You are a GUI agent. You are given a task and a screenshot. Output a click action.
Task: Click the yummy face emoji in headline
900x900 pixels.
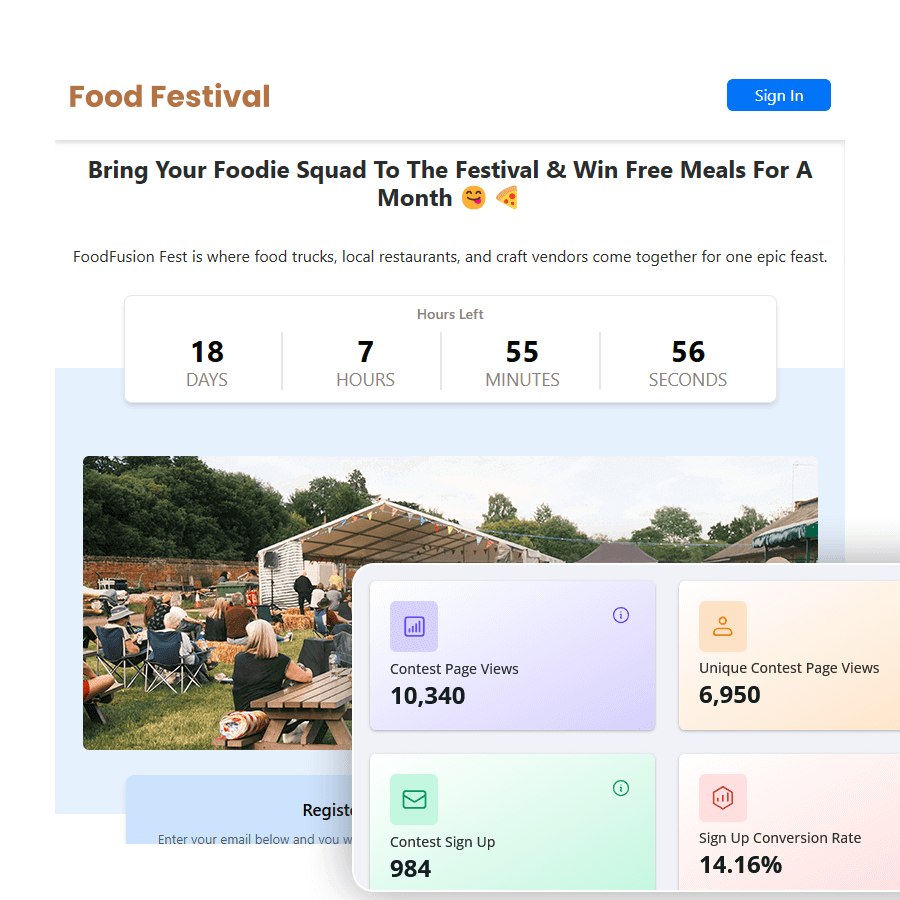point(473,198)
